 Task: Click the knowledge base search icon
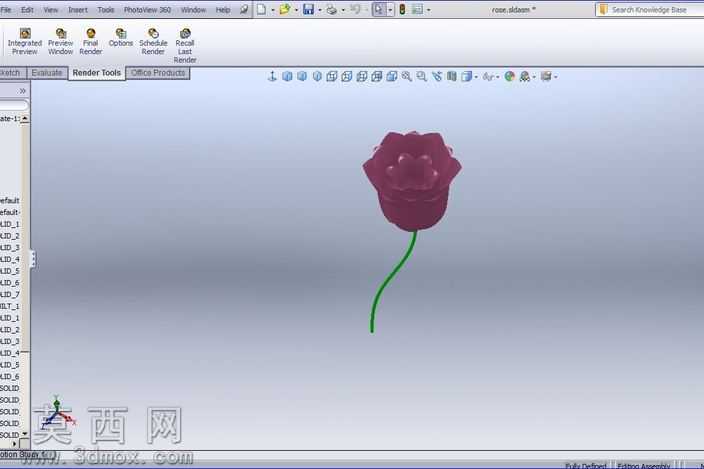(603, 9)
